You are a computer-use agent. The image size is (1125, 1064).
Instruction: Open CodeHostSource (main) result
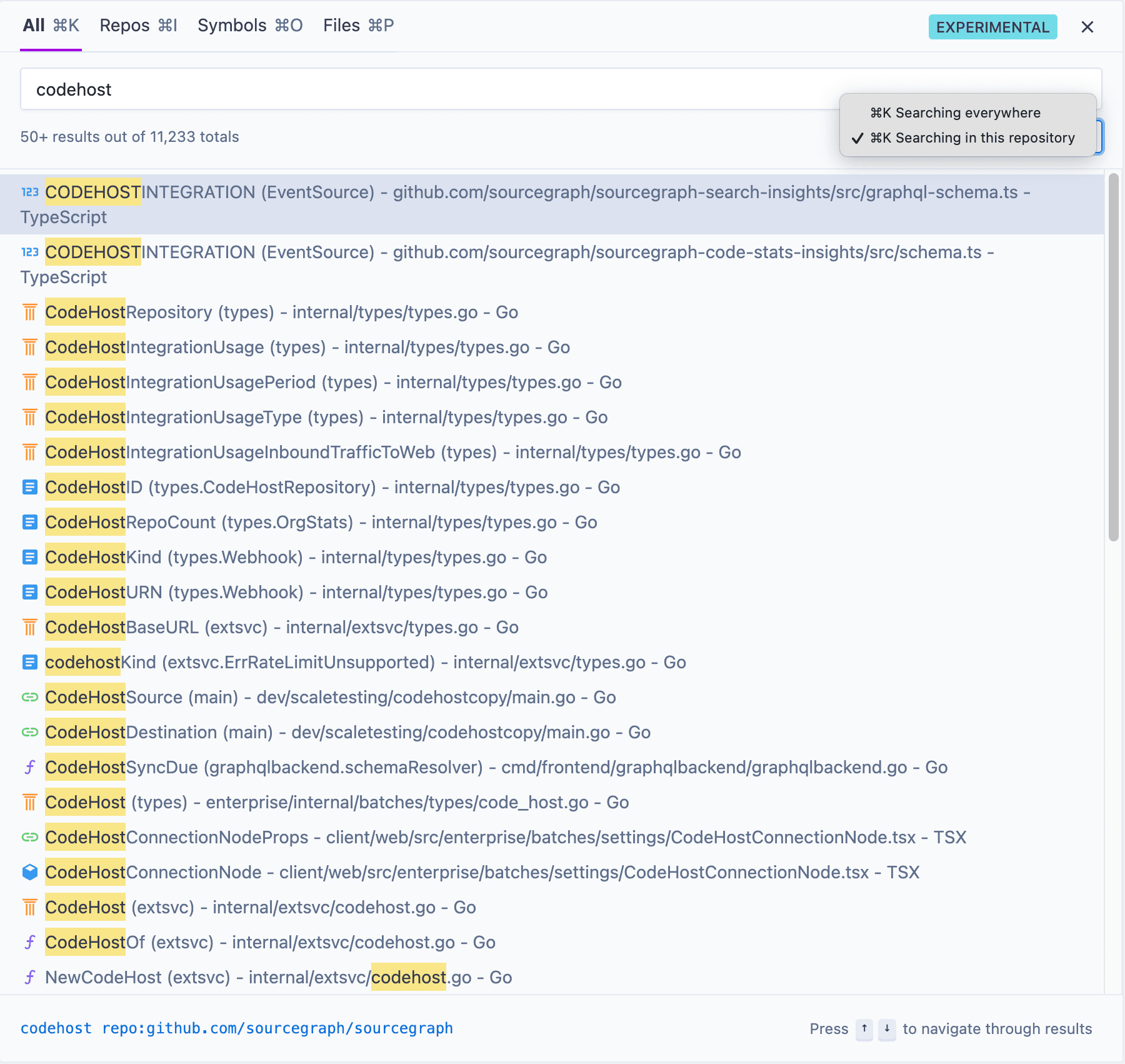click(x=552, y=697)
